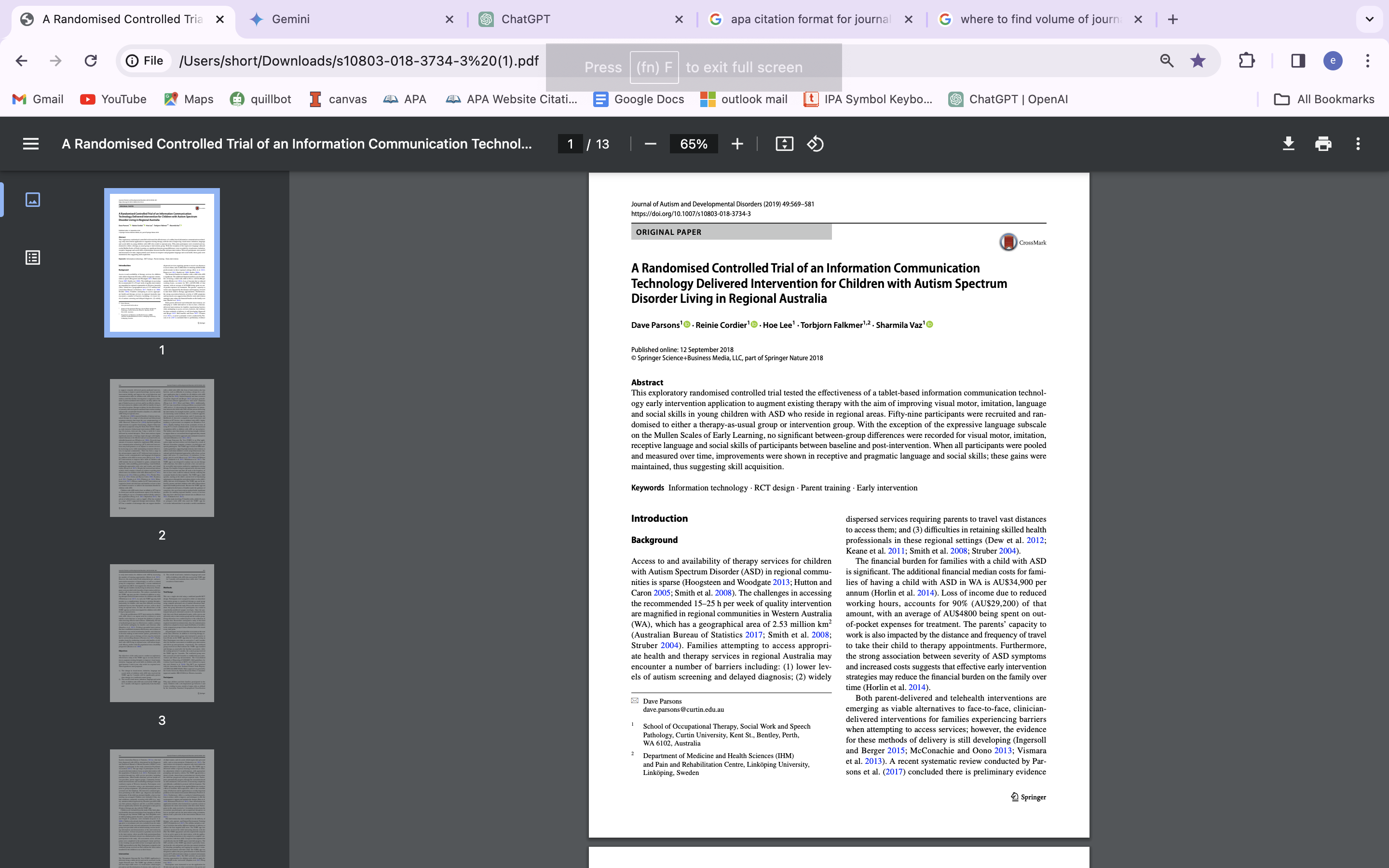Download the PDF file
The image size is (1389, 868).
[1289, 144]
